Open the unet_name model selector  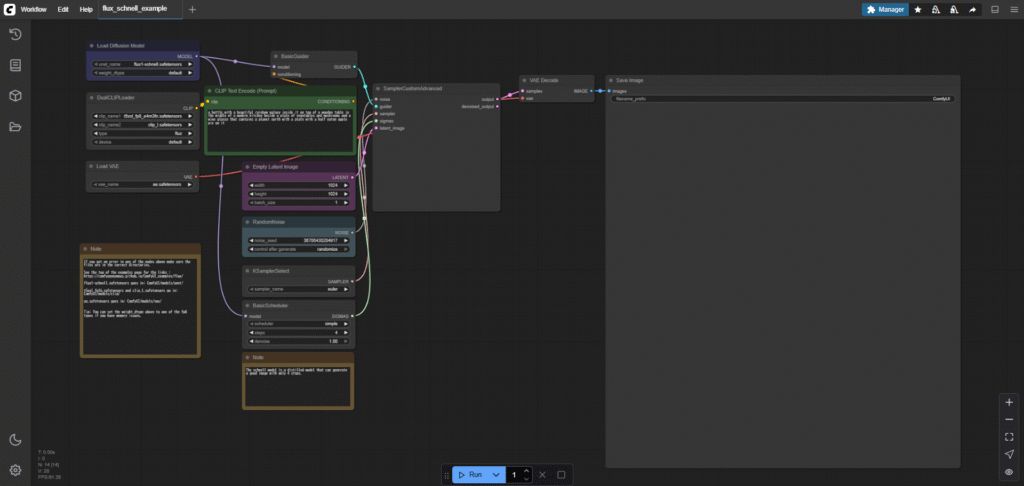tap(142, 64)
